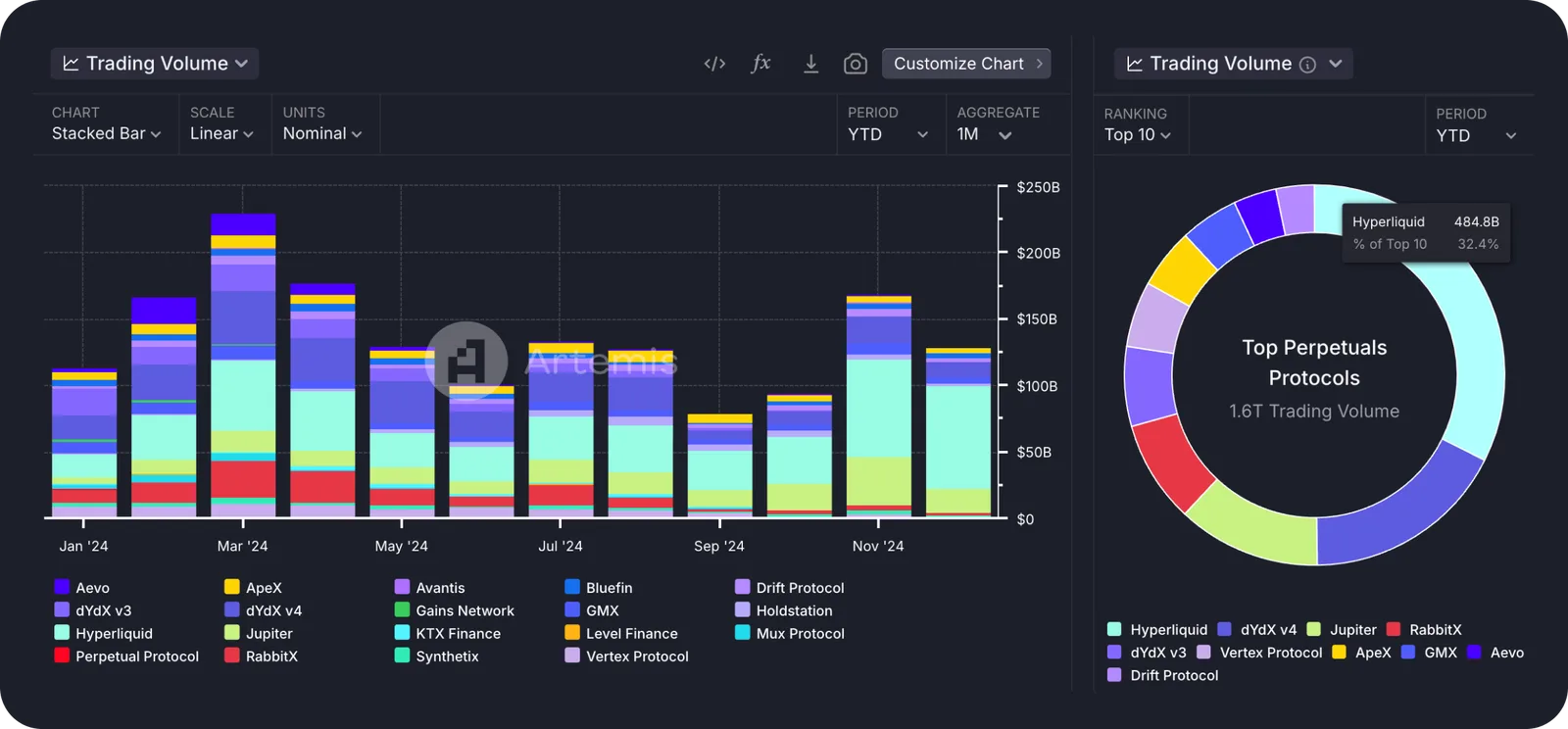The image size is (1568, 729).
Task: Open the Linear scale dropdown
Action: (x=221, y=134)
